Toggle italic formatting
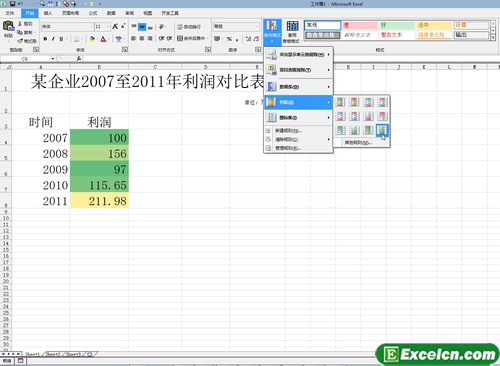 coord(53,39)
